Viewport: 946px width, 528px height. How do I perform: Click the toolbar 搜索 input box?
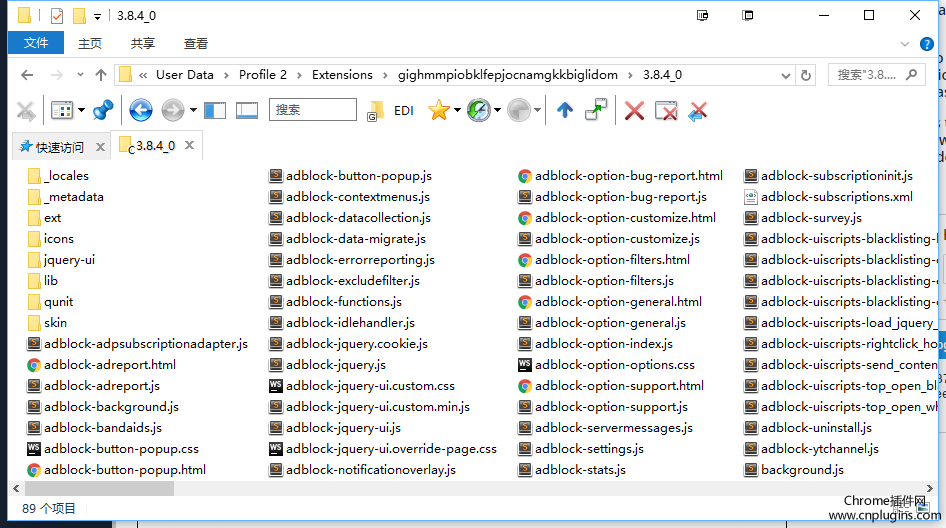pyautogui.click(x=313, y=110)
